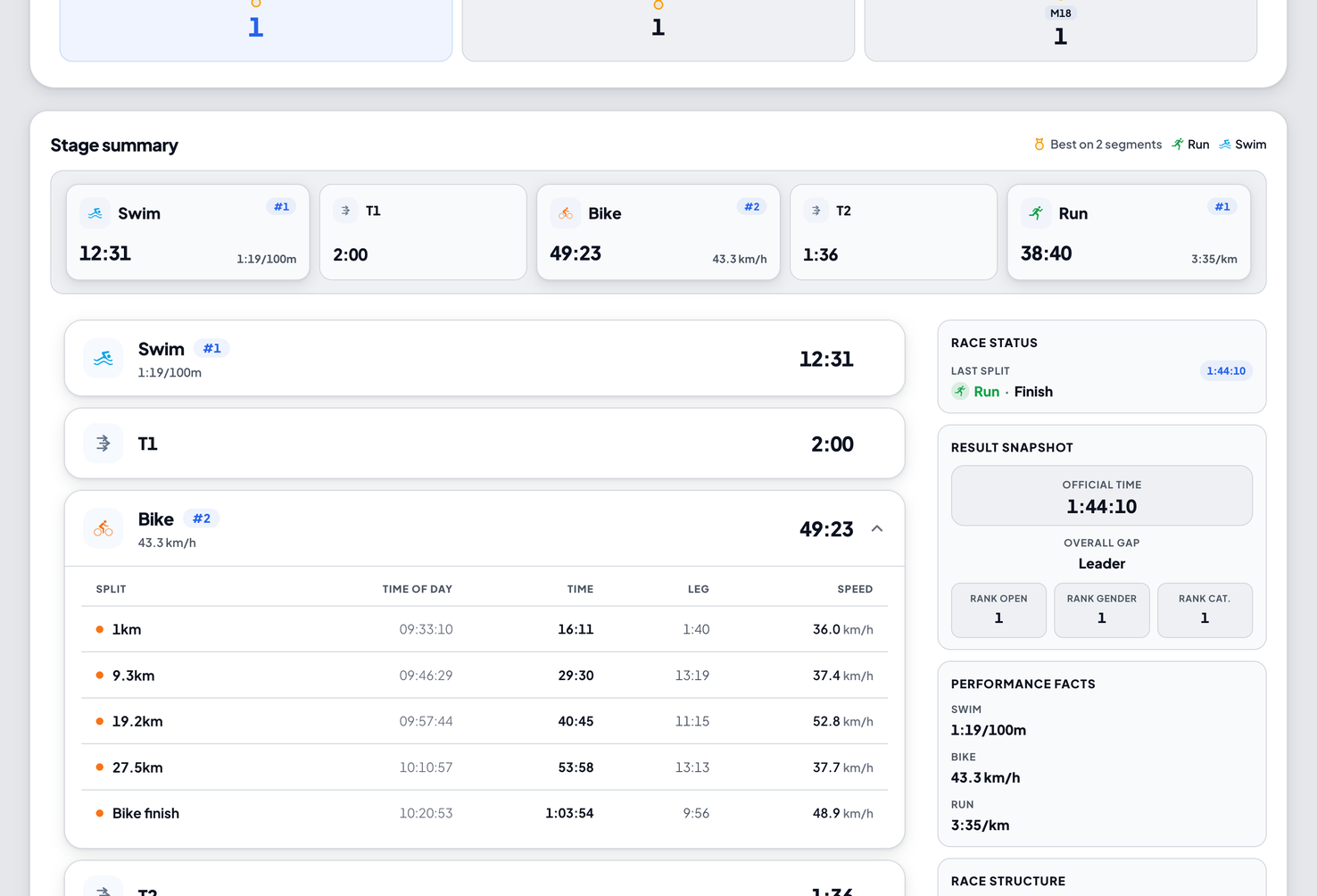Click the Speed column header

855,589
